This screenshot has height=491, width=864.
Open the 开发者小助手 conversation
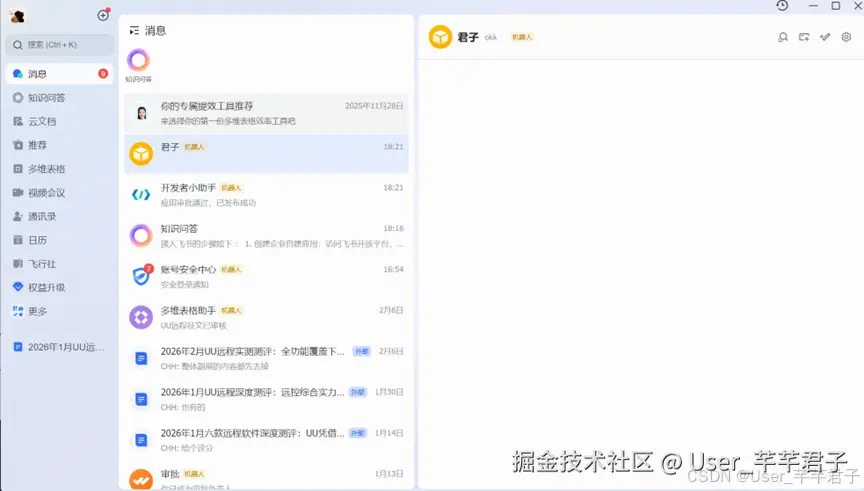tap(267, 195)
